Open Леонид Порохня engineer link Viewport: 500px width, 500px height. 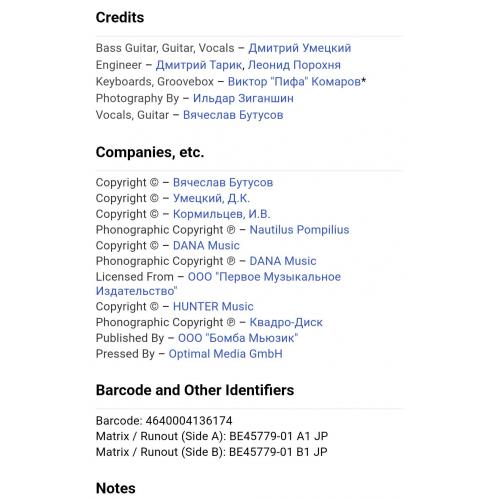(294, 65)
